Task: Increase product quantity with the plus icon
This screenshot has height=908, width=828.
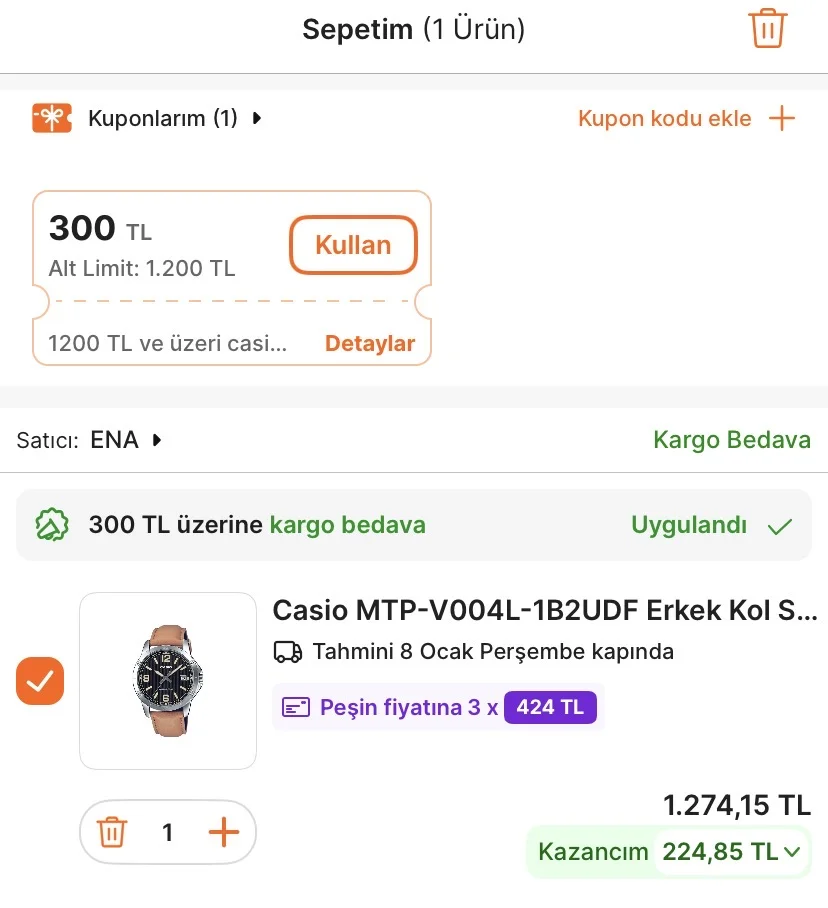Action: tap(224, 832)
